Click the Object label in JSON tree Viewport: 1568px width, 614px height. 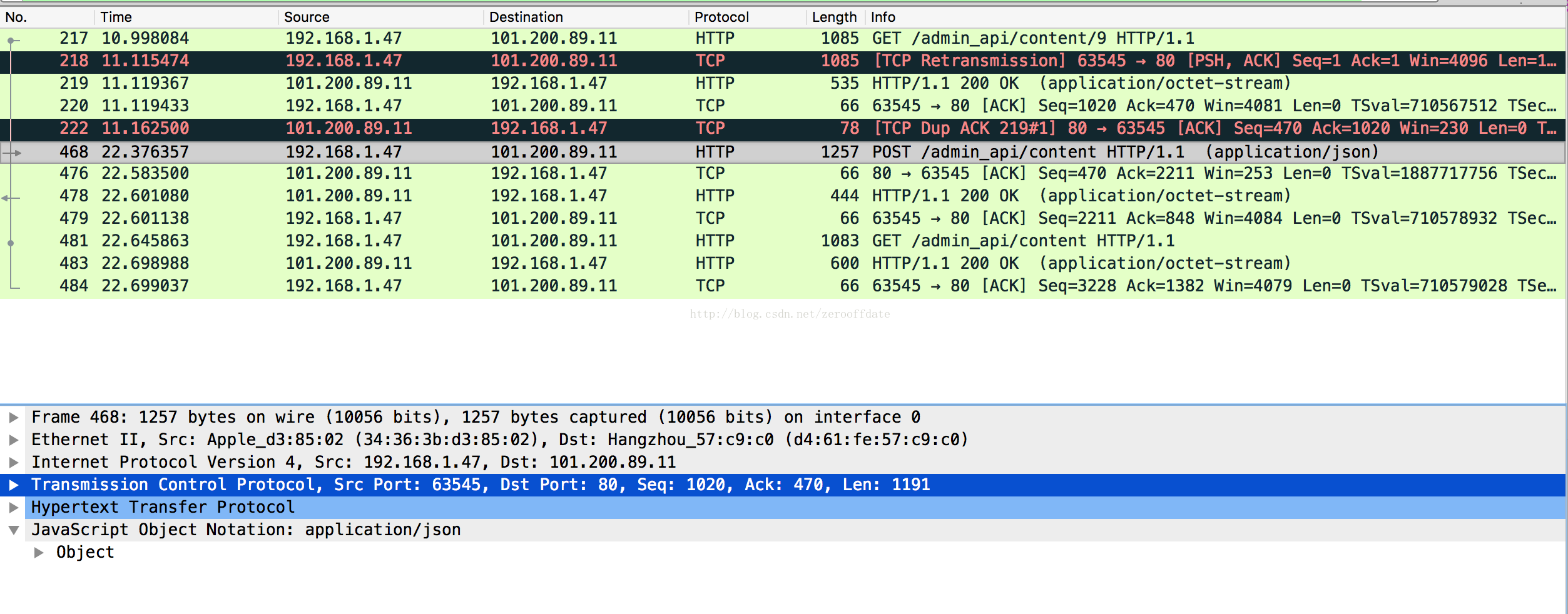[x=85, y=553]
